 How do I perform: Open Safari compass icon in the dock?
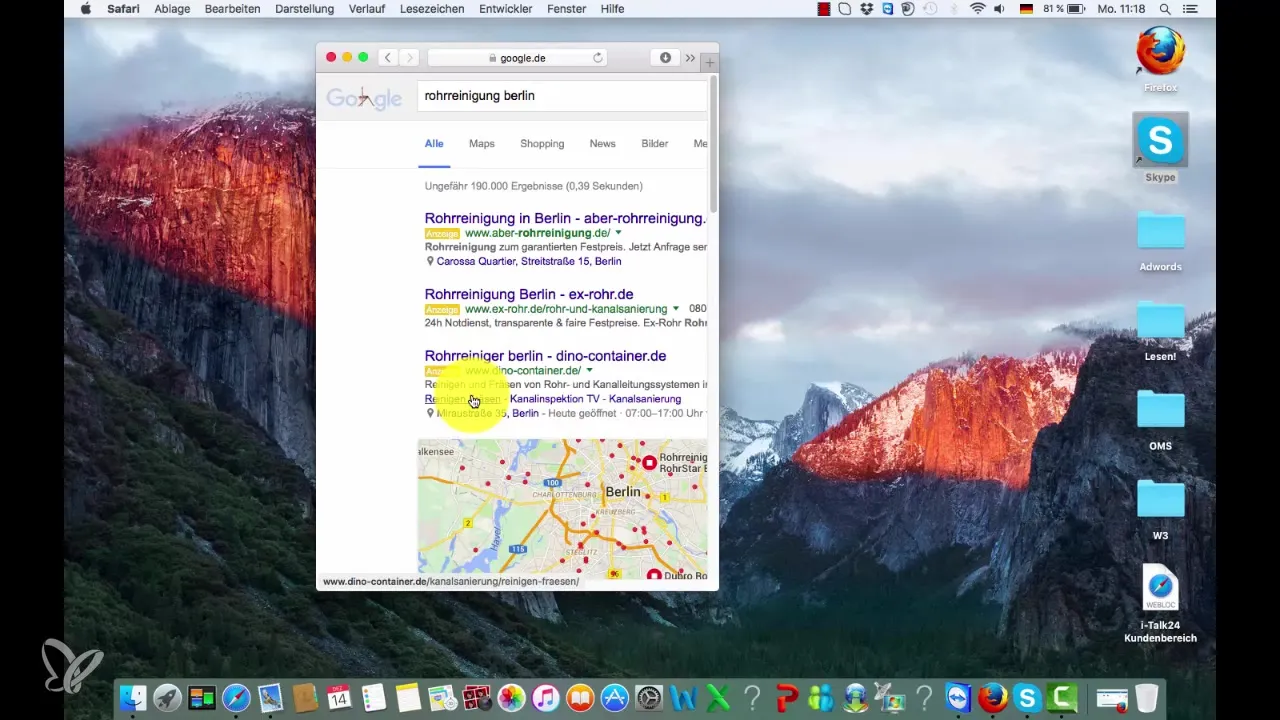(x=236, y=697)
